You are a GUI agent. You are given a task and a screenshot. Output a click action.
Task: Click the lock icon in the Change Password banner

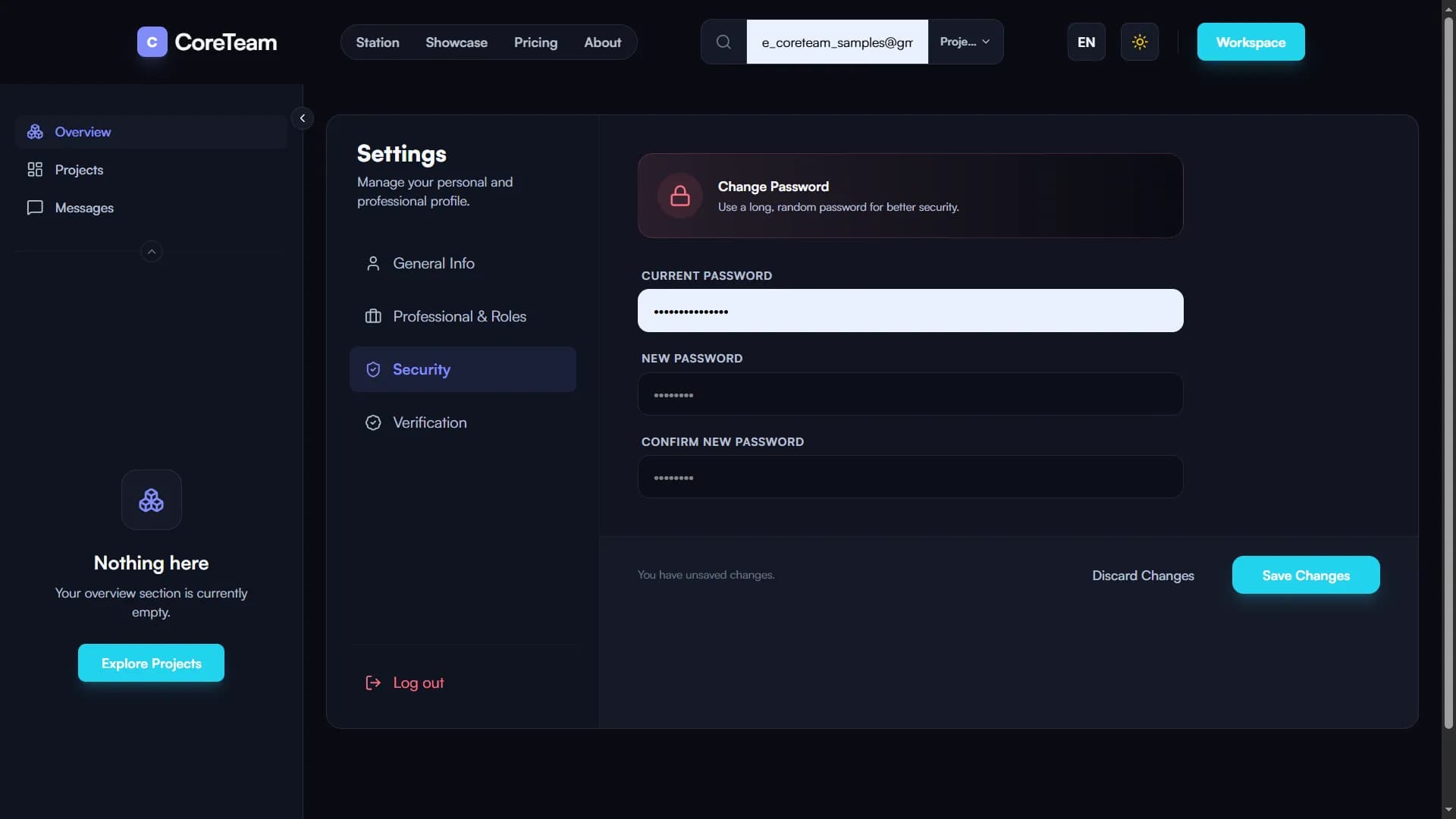click(x=680, y=196)
